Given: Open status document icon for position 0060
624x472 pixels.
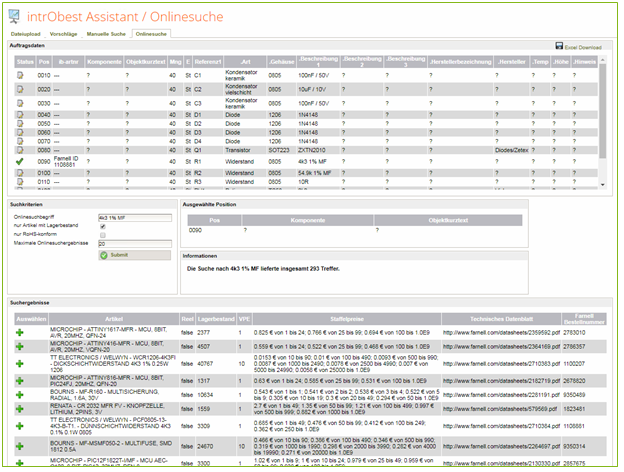Looking at the screenshot, I should pos(20,132).
